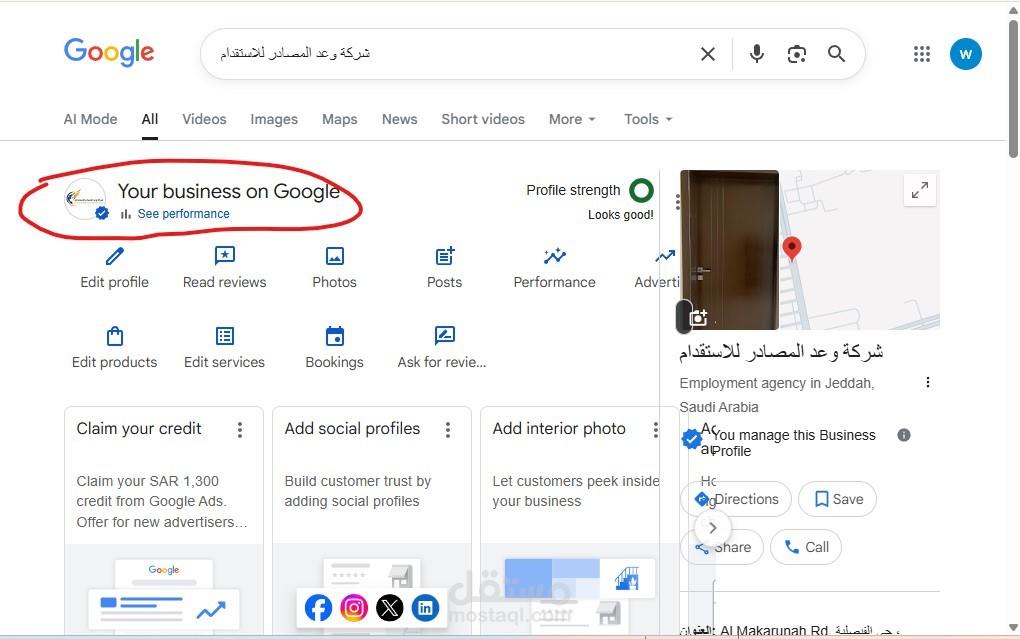Click the brown door business photo
The width and height of the screenshot is (1020, 639).
pos(729,250)
